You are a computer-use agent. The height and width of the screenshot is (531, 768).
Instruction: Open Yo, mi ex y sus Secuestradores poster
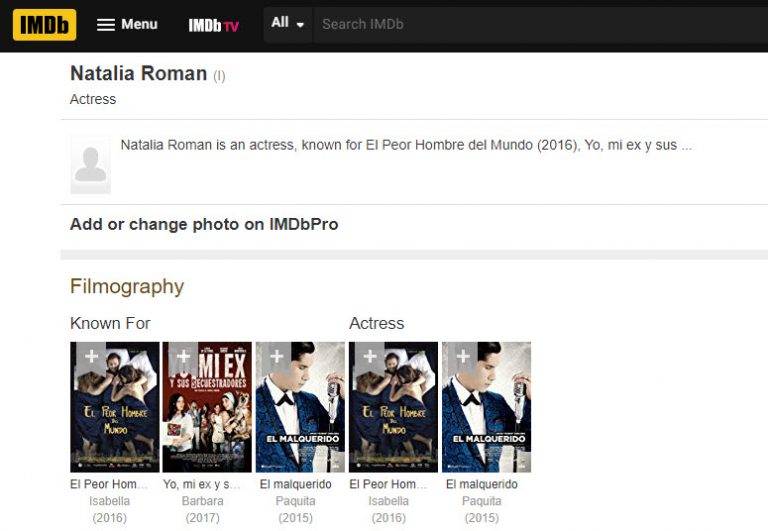[207, 407]
